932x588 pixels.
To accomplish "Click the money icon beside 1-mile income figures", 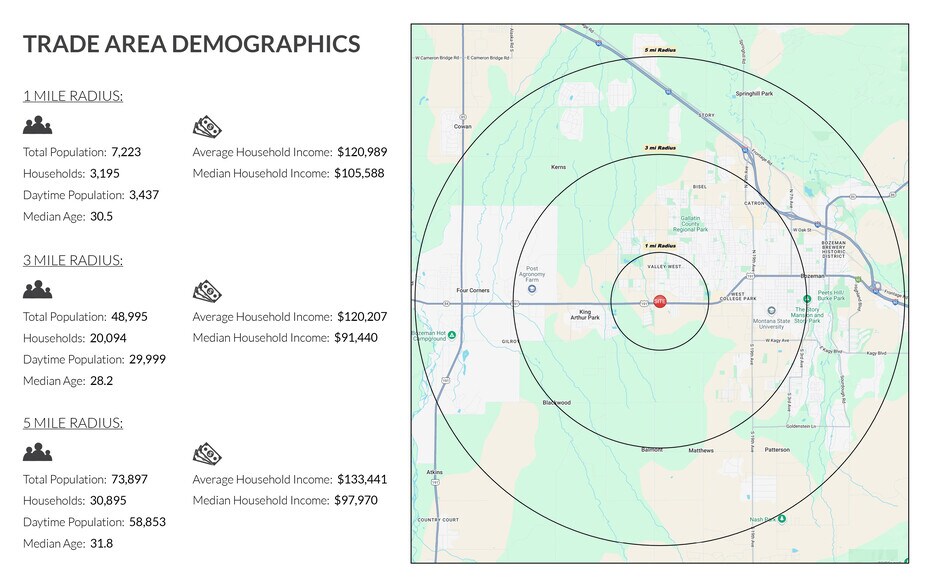I will [x=206, y=125].
